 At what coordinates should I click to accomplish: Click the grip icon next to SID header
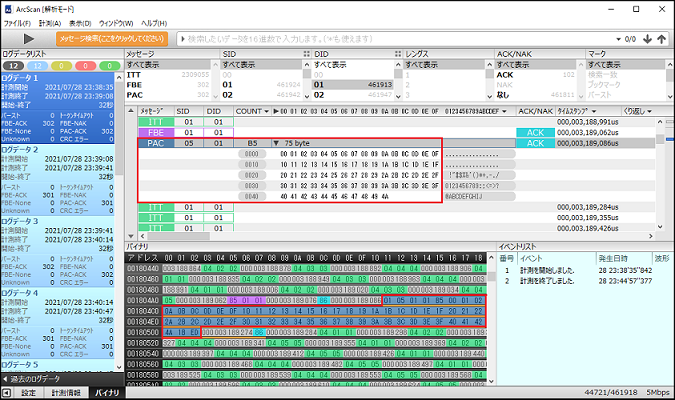307,54
